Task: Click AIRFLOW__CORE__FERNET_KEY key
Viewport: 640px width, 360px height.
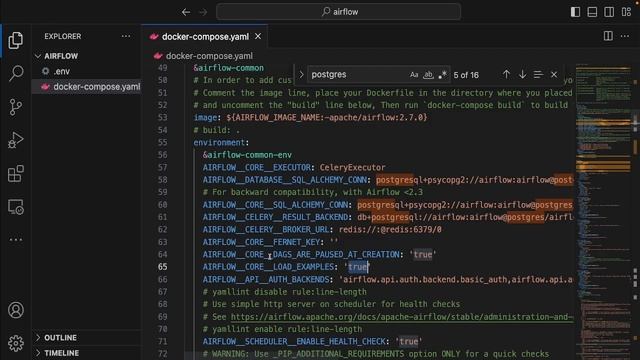Action: pyautogui.click(x=261, y=242)
